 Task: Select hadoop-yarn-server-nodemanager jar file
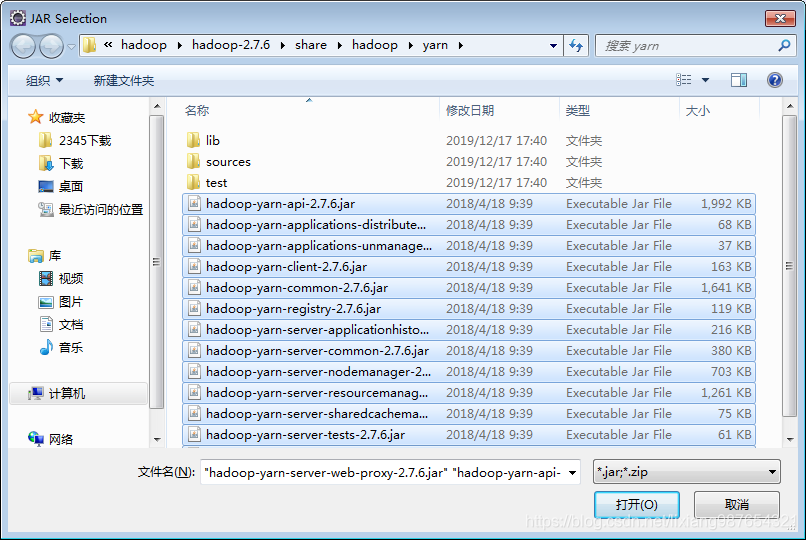coord(468,372)
